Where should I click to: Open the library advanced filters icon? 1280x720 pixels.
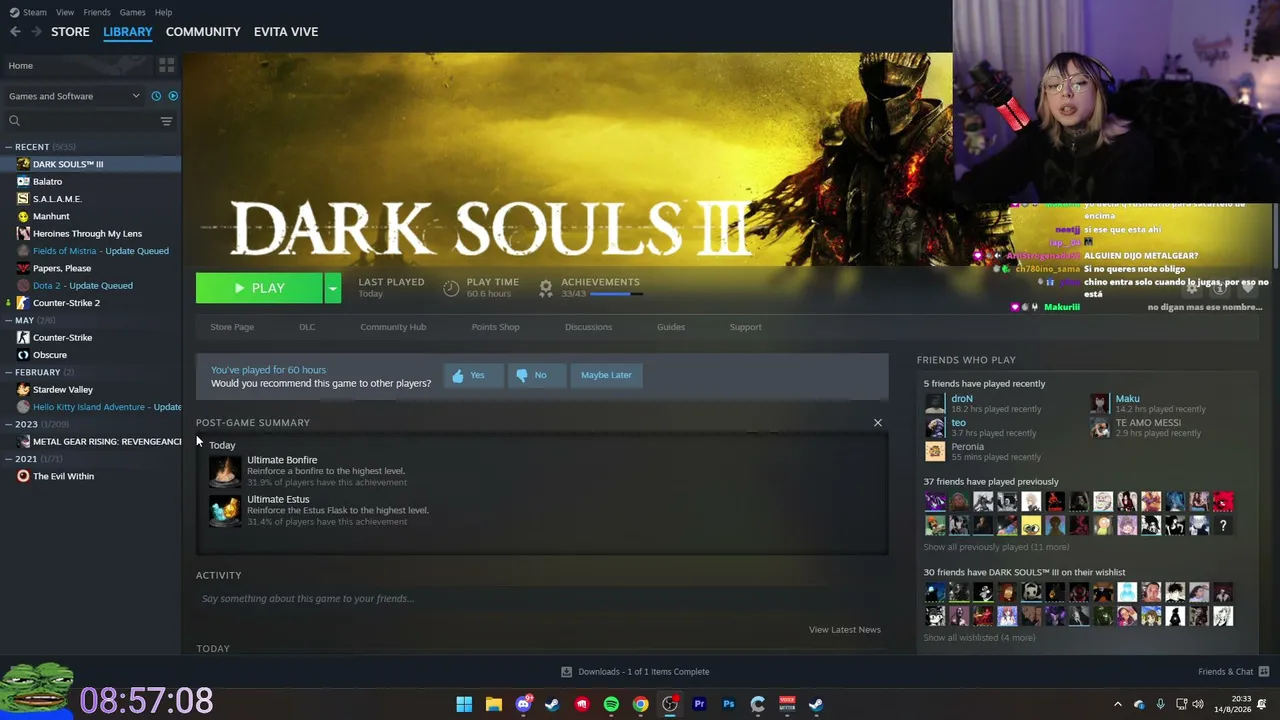point(166,121)
